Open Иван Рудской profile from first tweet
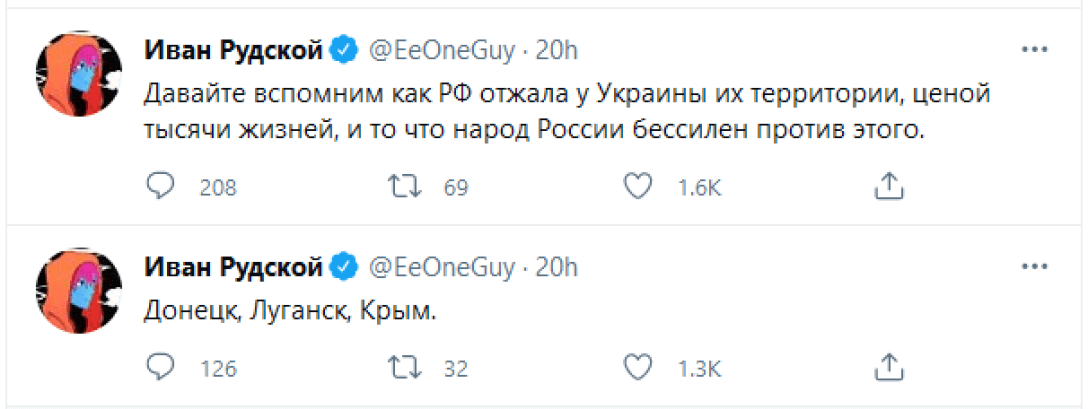Image resolution: width=1088 pixels, height=409 pixels. (x=234, y=49)
